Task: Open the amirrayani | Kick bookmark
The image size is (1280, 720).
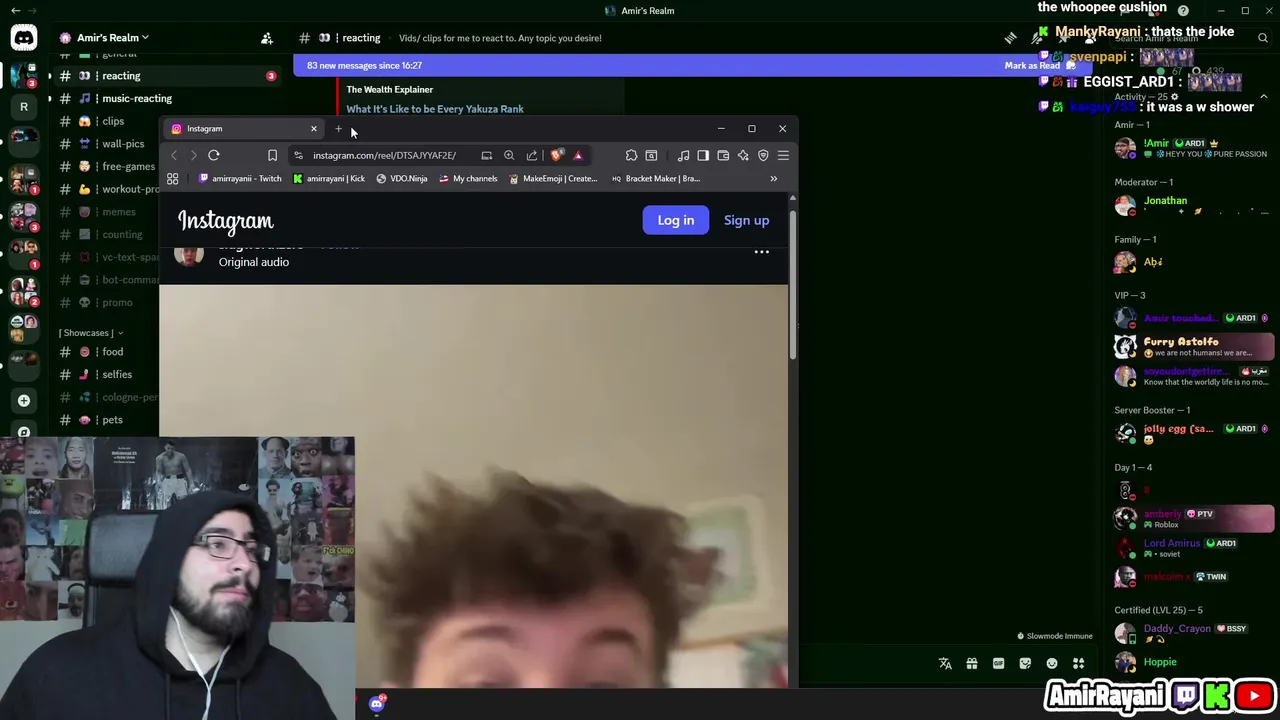Action: point(329,178)
